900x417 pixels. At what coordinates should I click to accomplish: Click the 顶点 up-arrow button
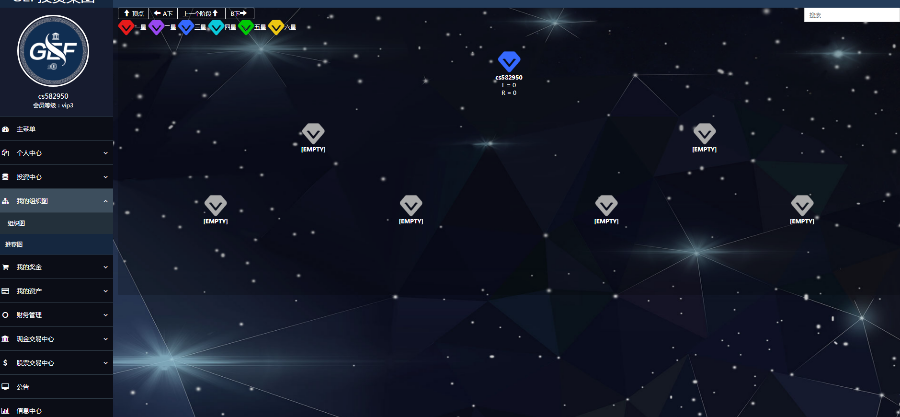point(133,13)
